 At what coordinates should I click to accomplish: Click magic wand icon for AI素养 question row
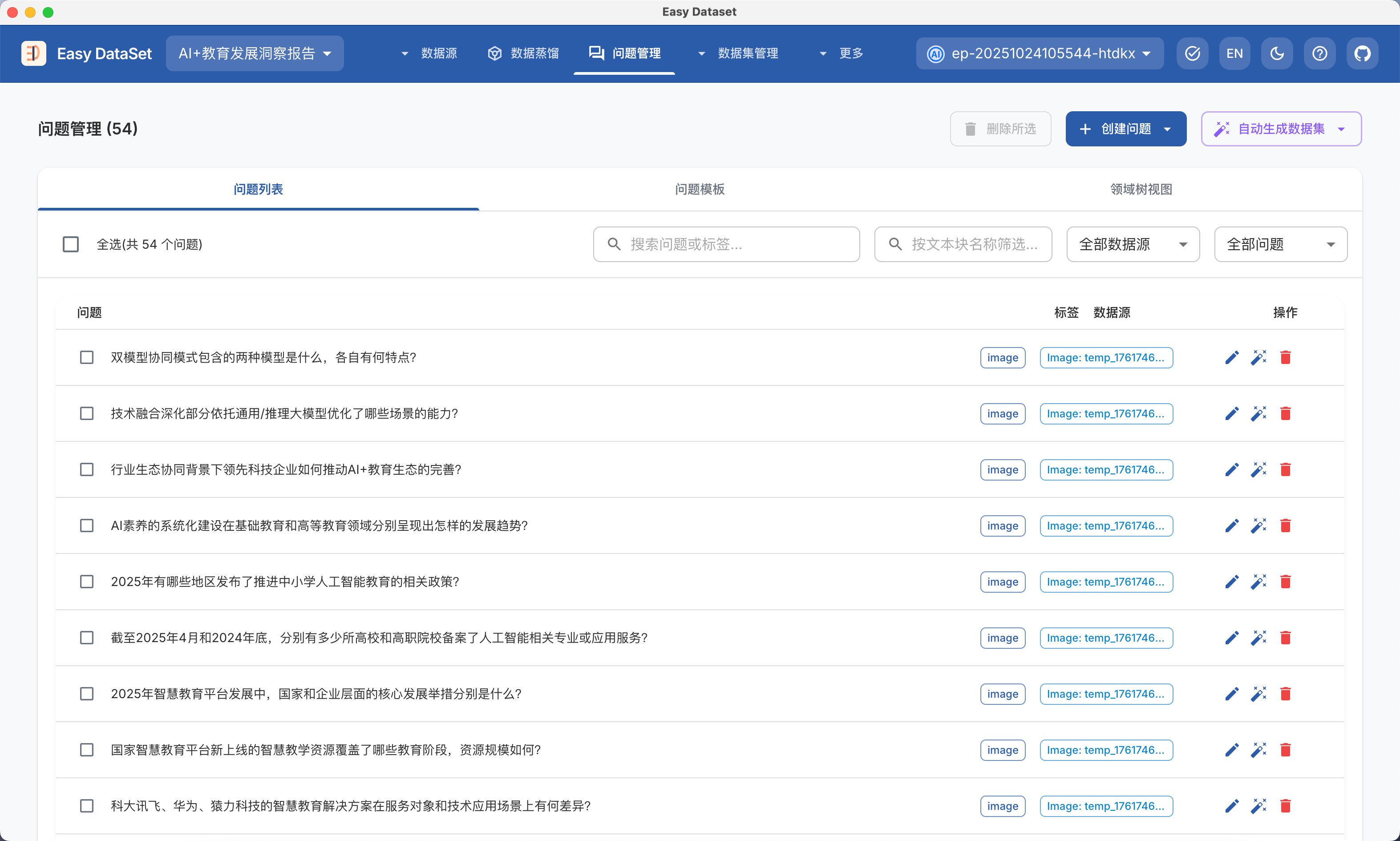point(1258,526)
